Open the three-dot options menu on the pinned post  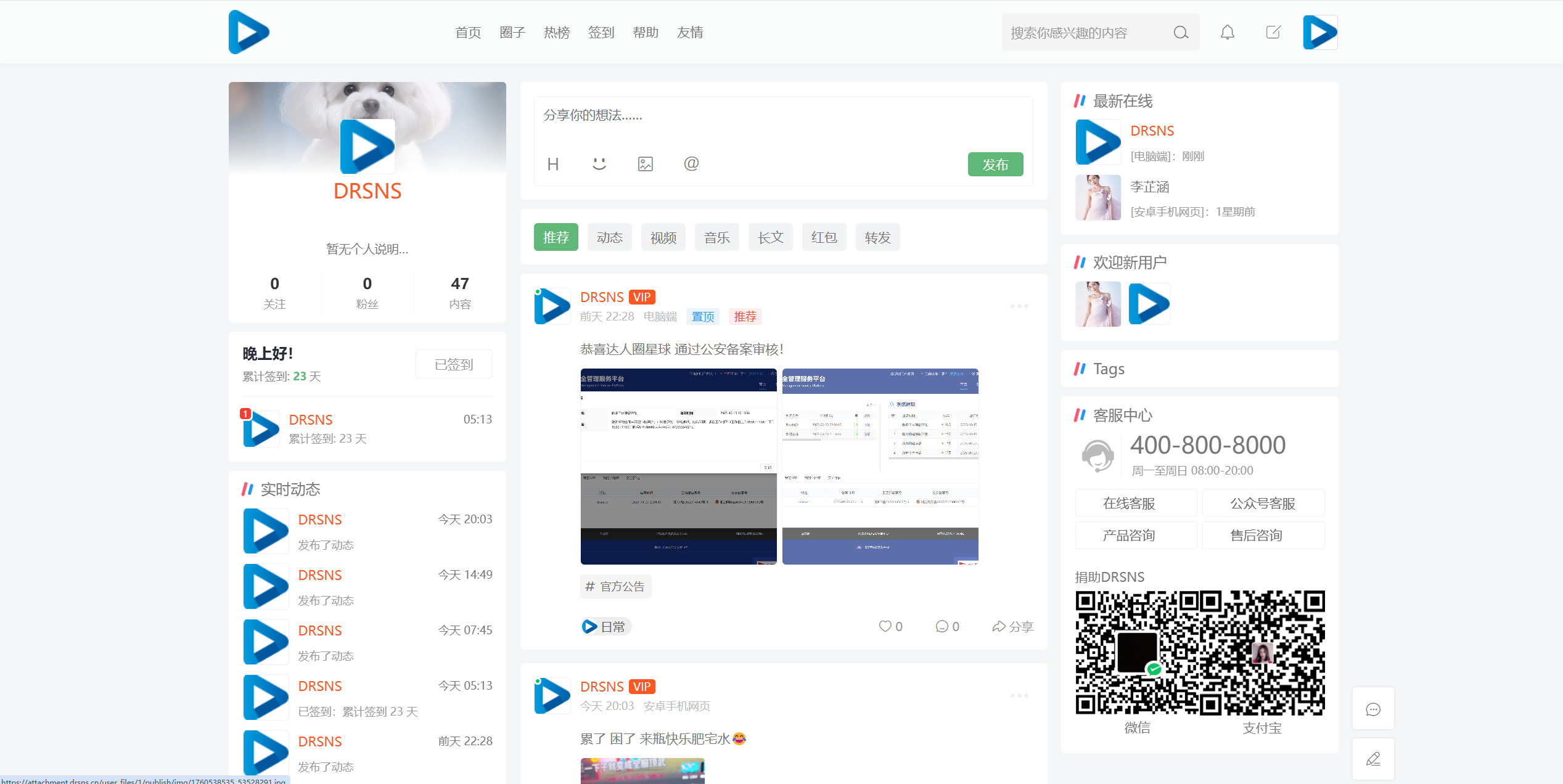(x=1020, y=306)
